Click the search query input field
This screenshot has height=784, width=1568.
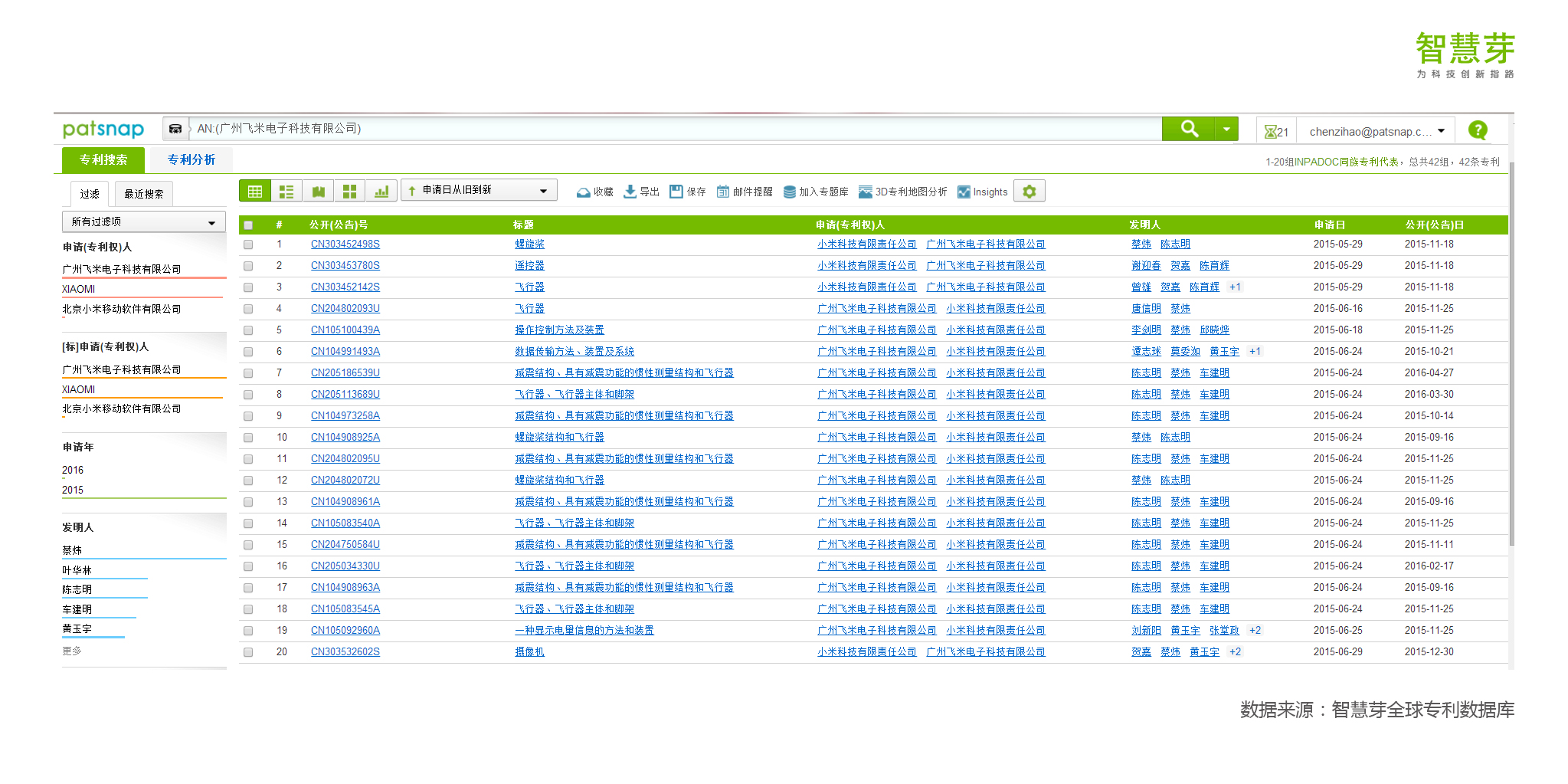pyautogui.click(x=674, y=129)
